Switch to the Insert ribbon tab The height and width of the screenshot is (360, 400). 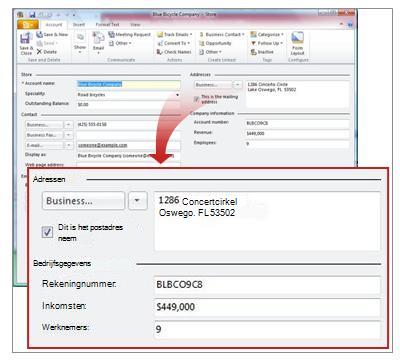79,25
